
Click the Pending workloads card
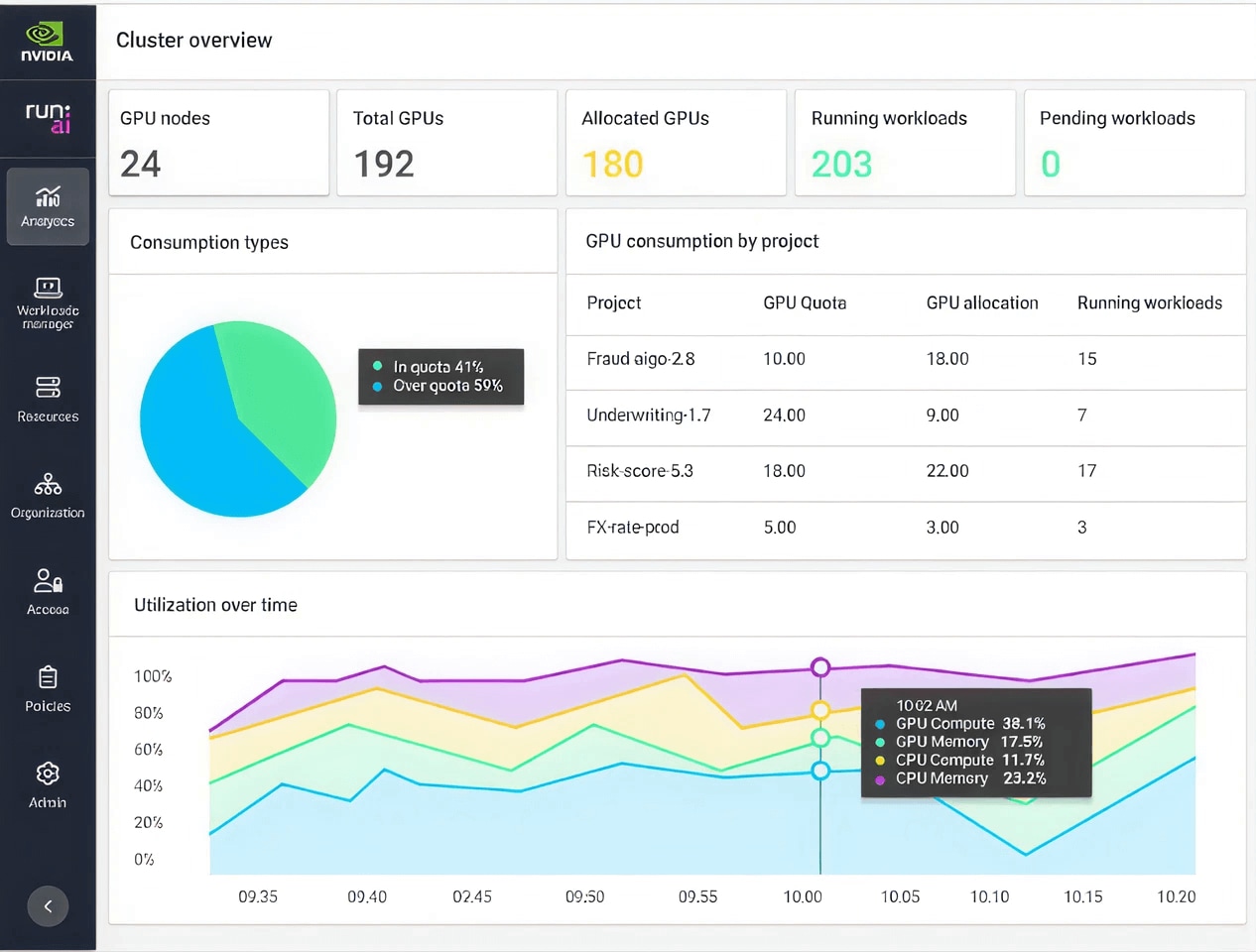[x=1134, y=143]
